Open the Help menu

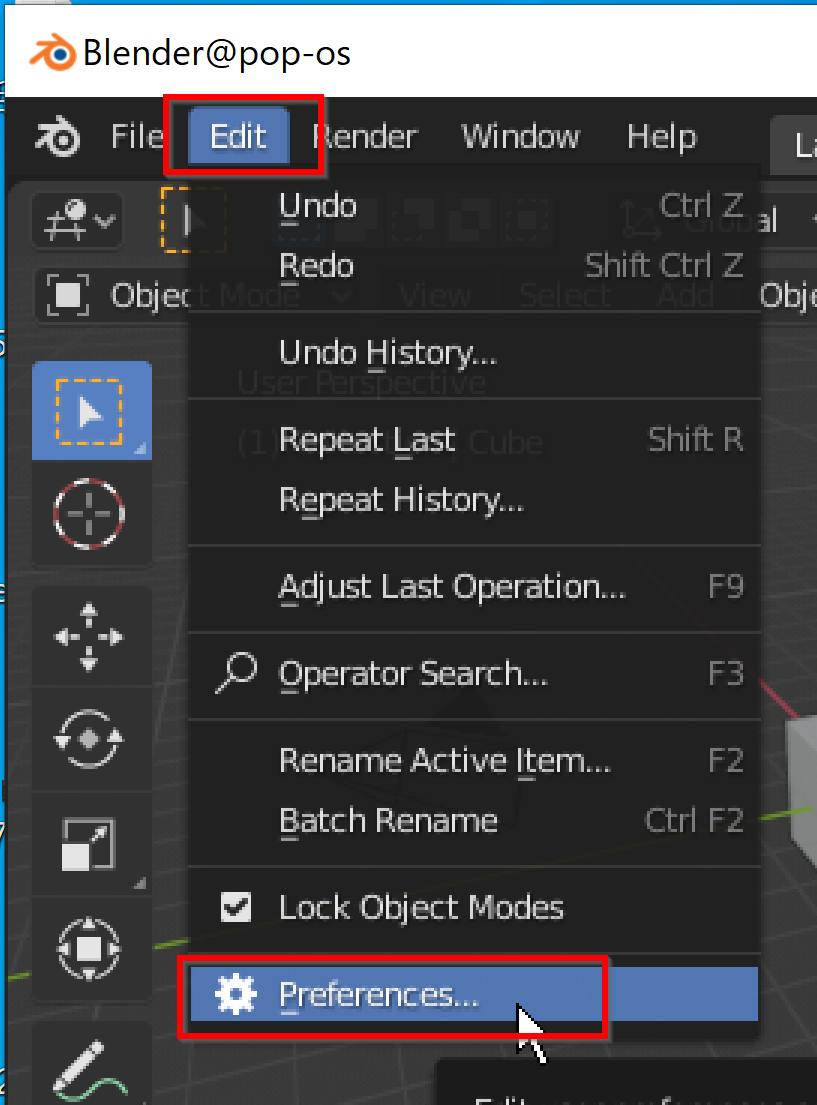click(x=661, y=136)
